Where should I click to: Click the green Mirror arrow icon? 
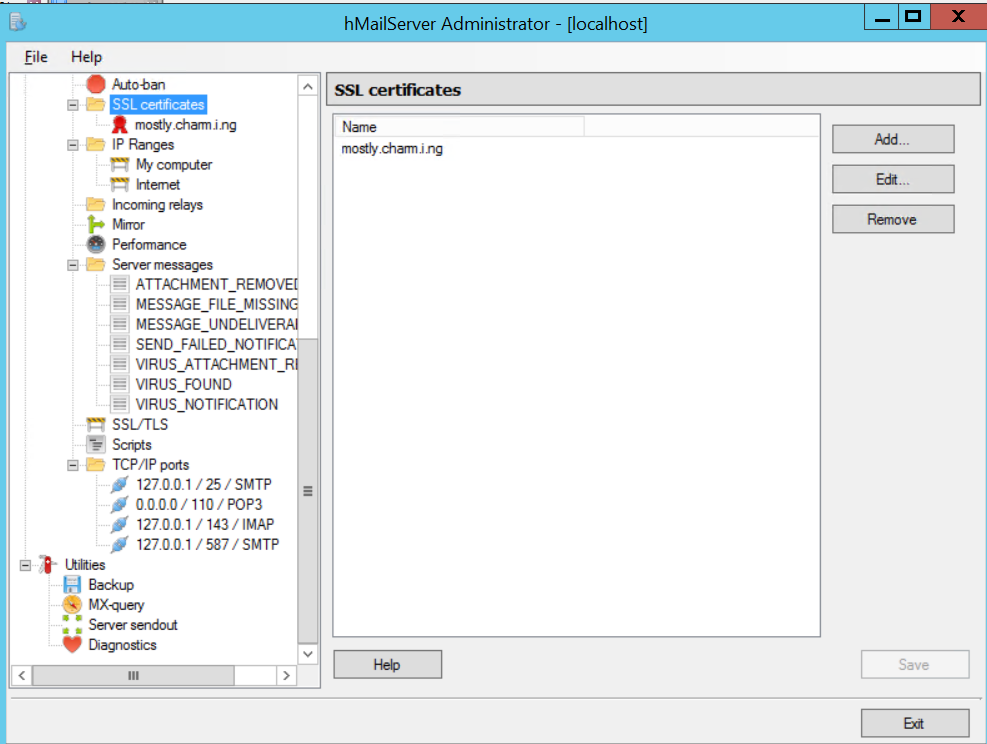(96, 225)
